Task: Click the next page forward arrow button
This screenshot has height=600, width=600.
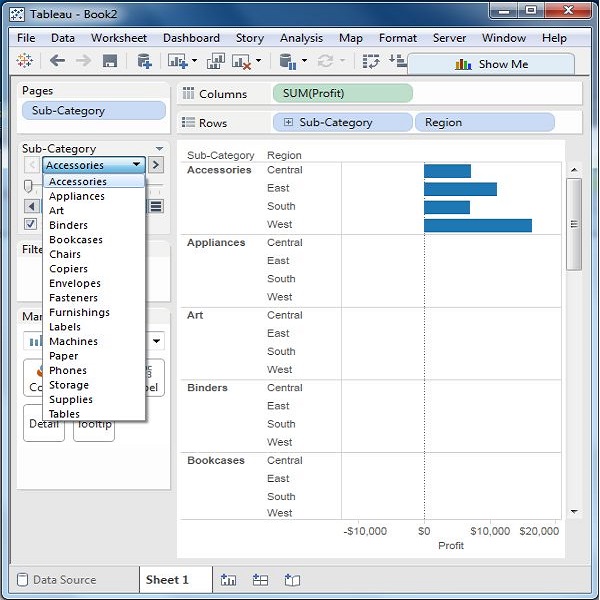Action: click(156, 165)
